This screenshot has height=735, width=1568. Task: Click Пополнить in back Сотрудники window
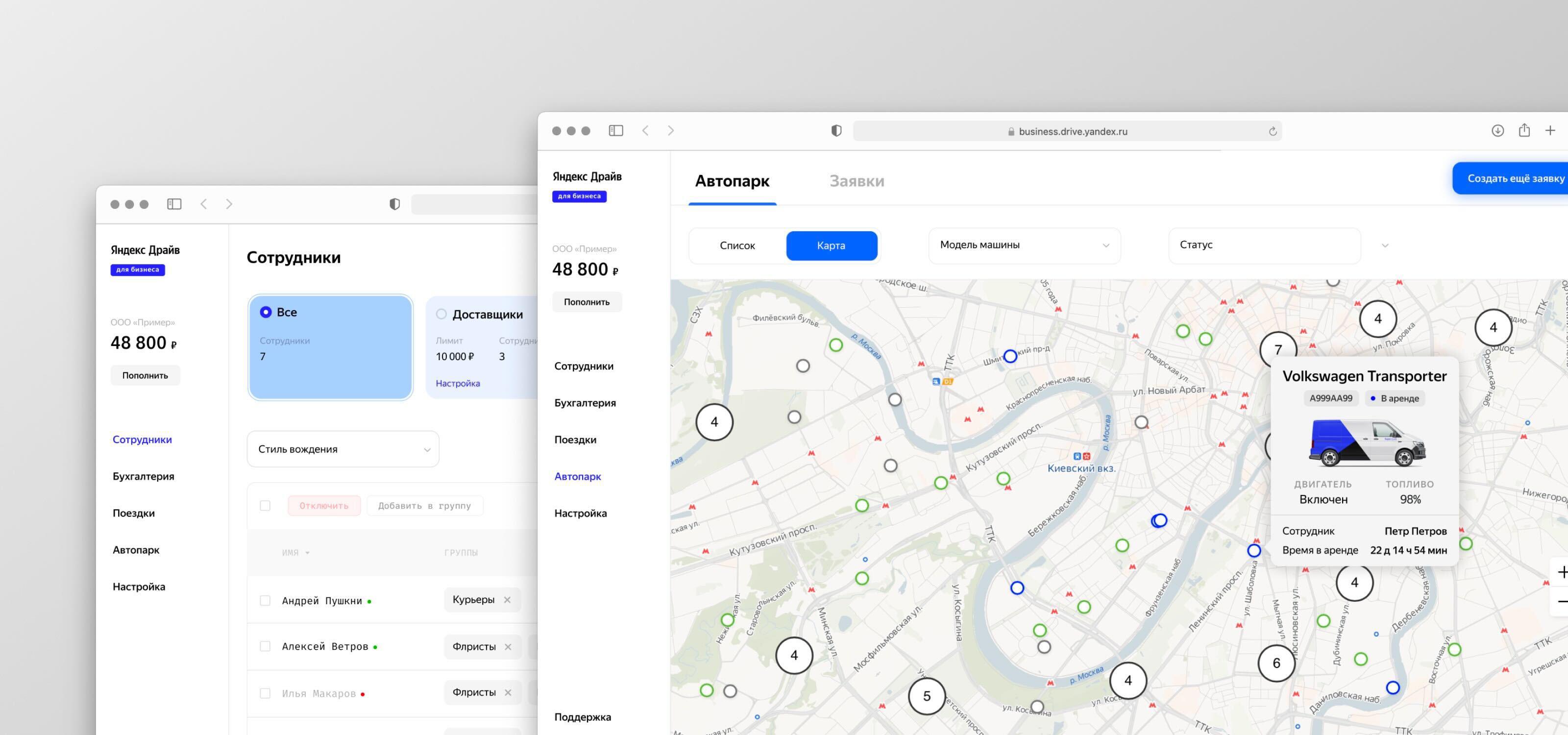(145, 375)
